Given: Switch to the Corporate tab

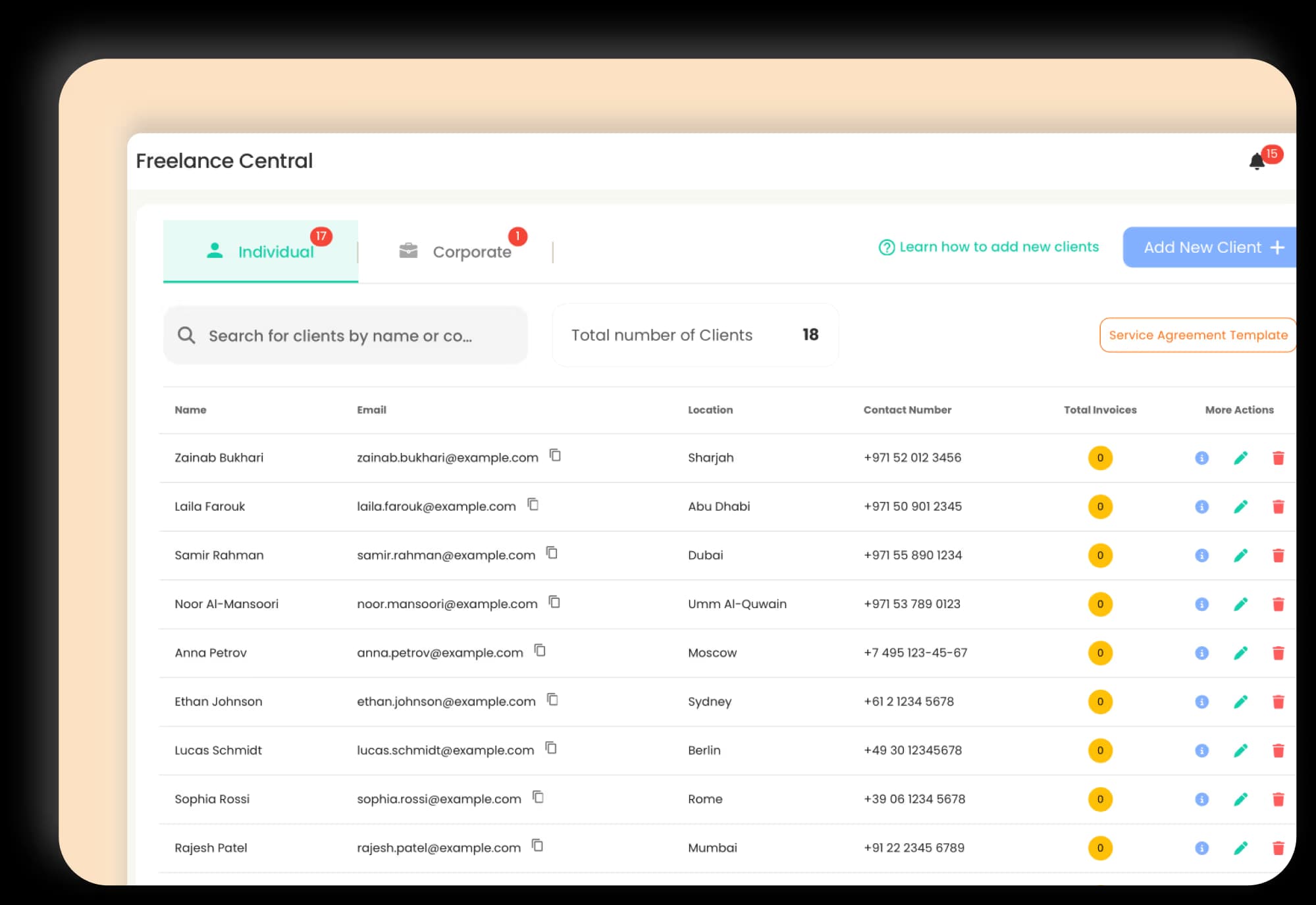Looking at the screenshot, I should [x=471, y=251].
